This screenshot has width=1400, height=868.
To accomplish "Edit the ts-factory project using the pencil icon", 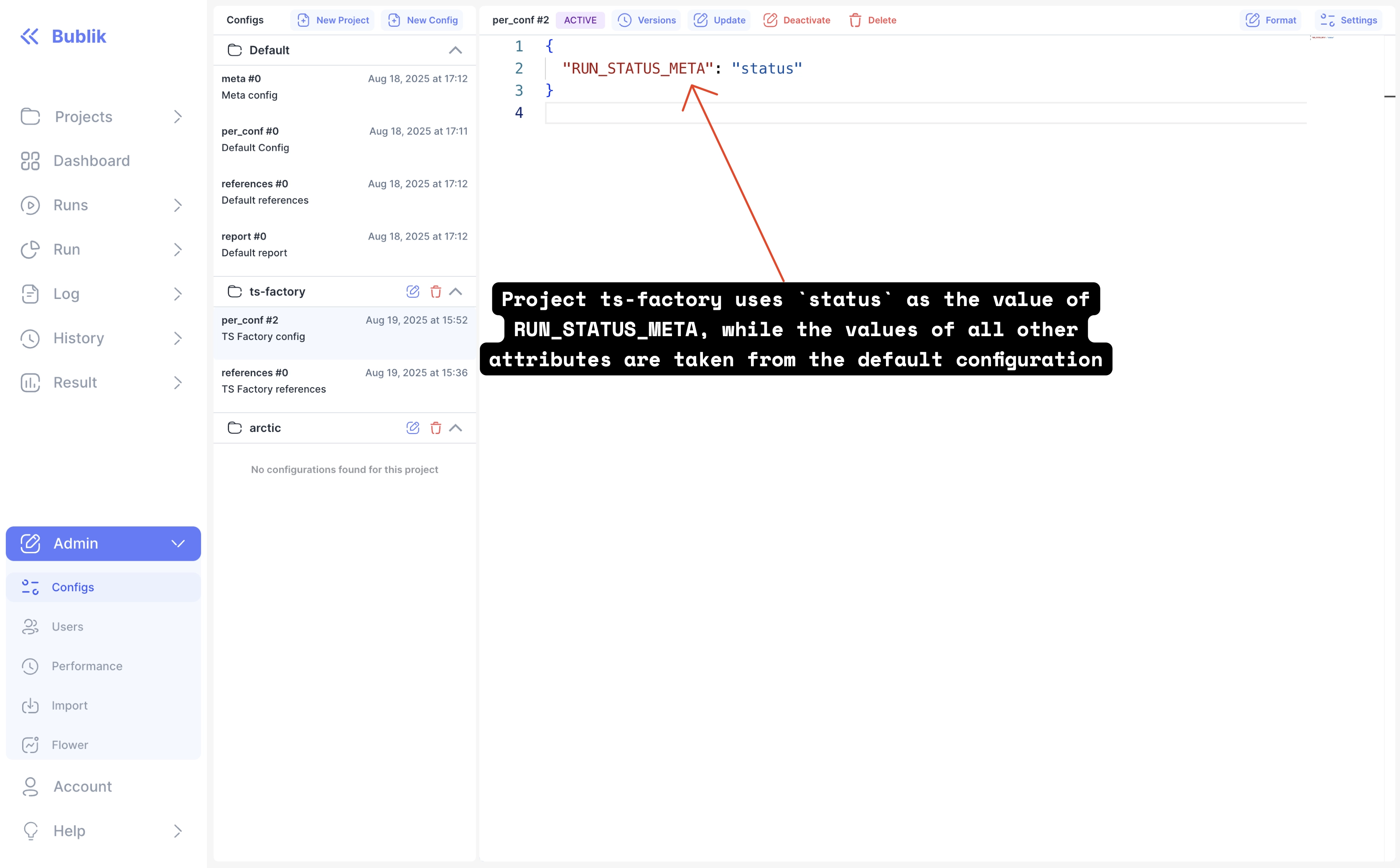I will point(412,291).
